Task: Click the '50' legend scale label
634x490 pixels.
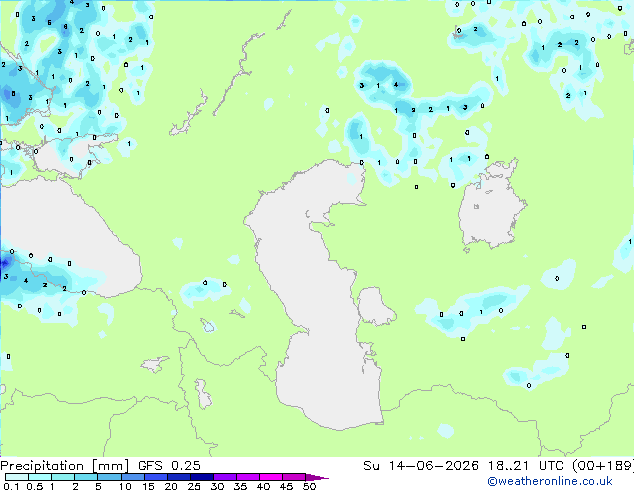Action: [310, 486]
